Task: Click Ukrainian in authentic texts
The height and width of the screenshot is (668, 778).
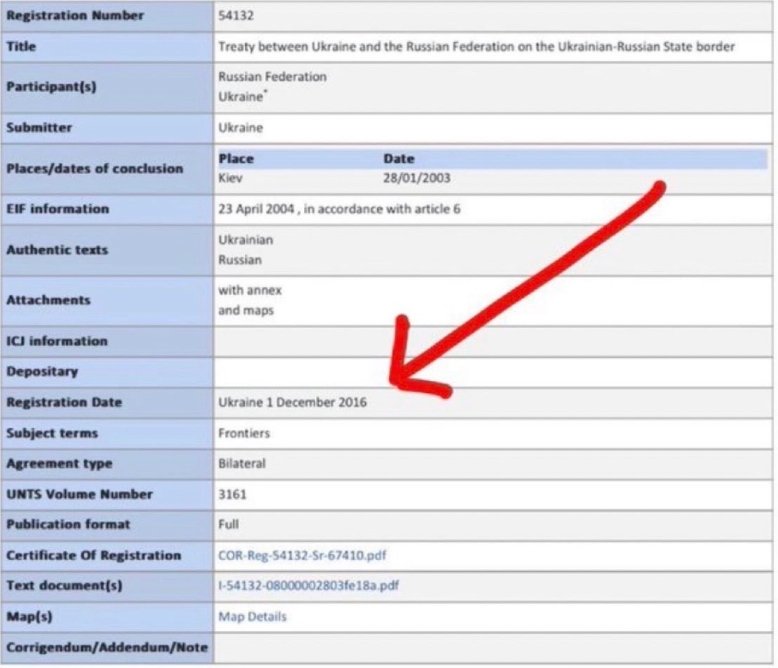Action: pyautogui.click(x=246, y=240)
